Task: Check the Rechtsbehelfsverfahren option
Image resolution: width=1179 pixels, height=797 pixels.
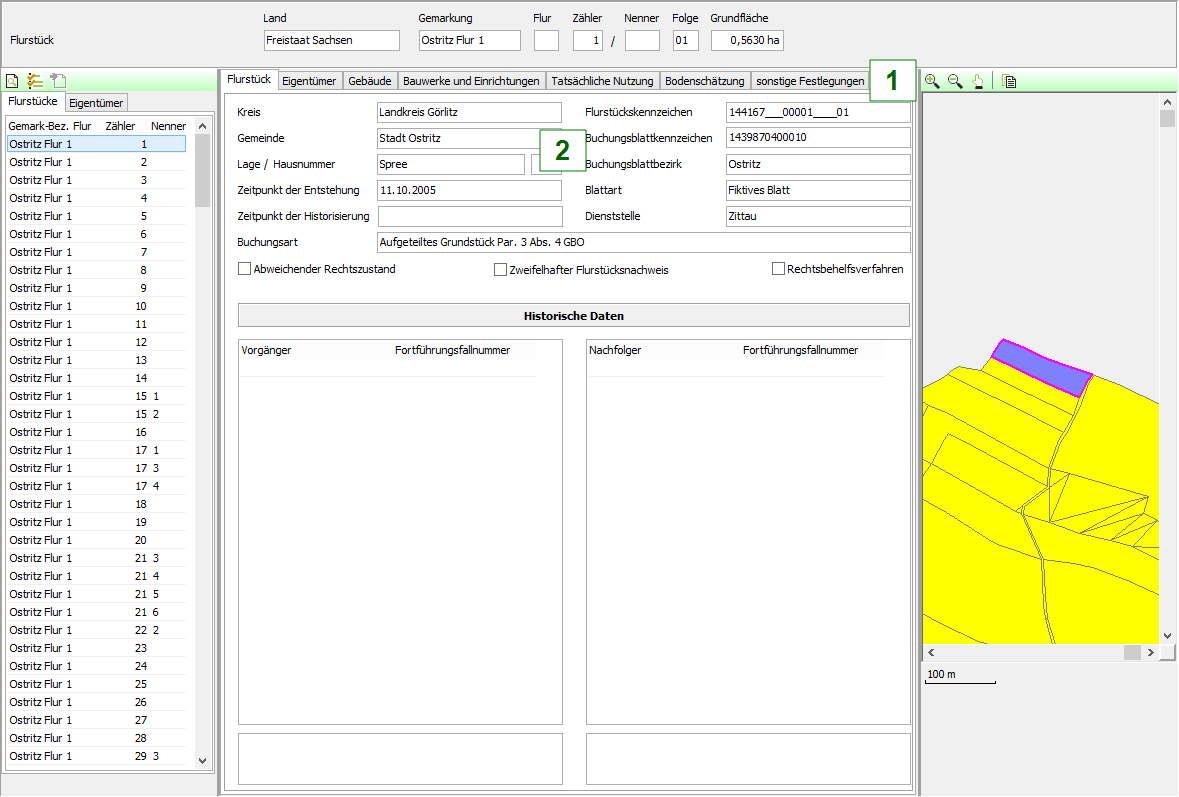Action: pos(777,267)
